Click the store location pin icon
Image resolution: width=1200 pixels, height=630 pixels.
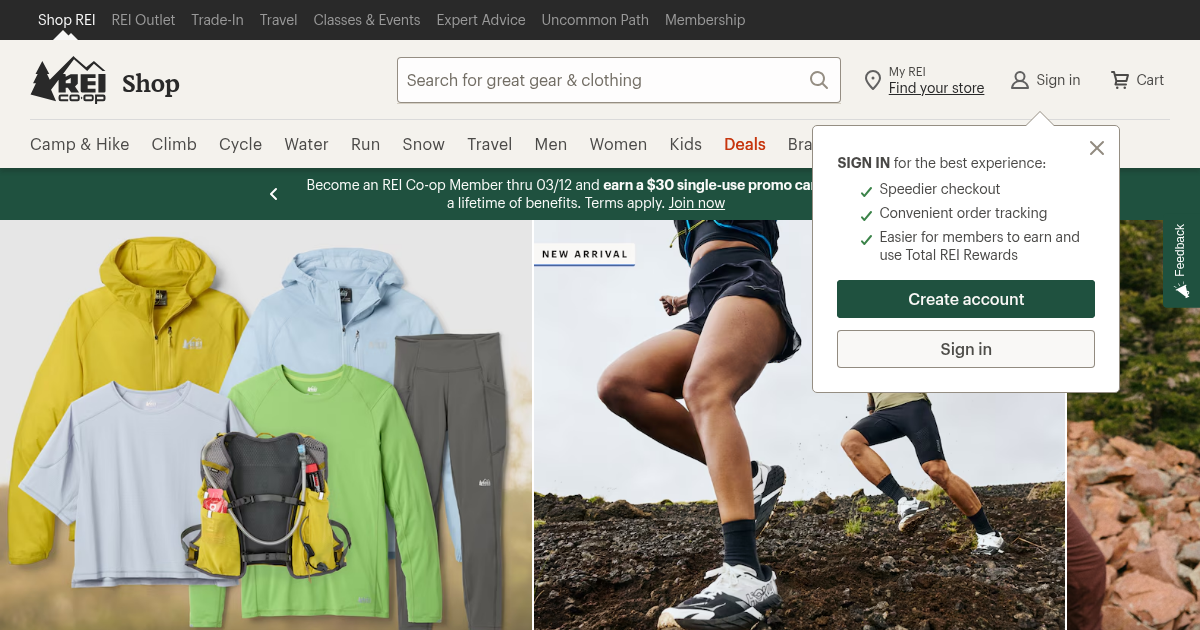872,80
